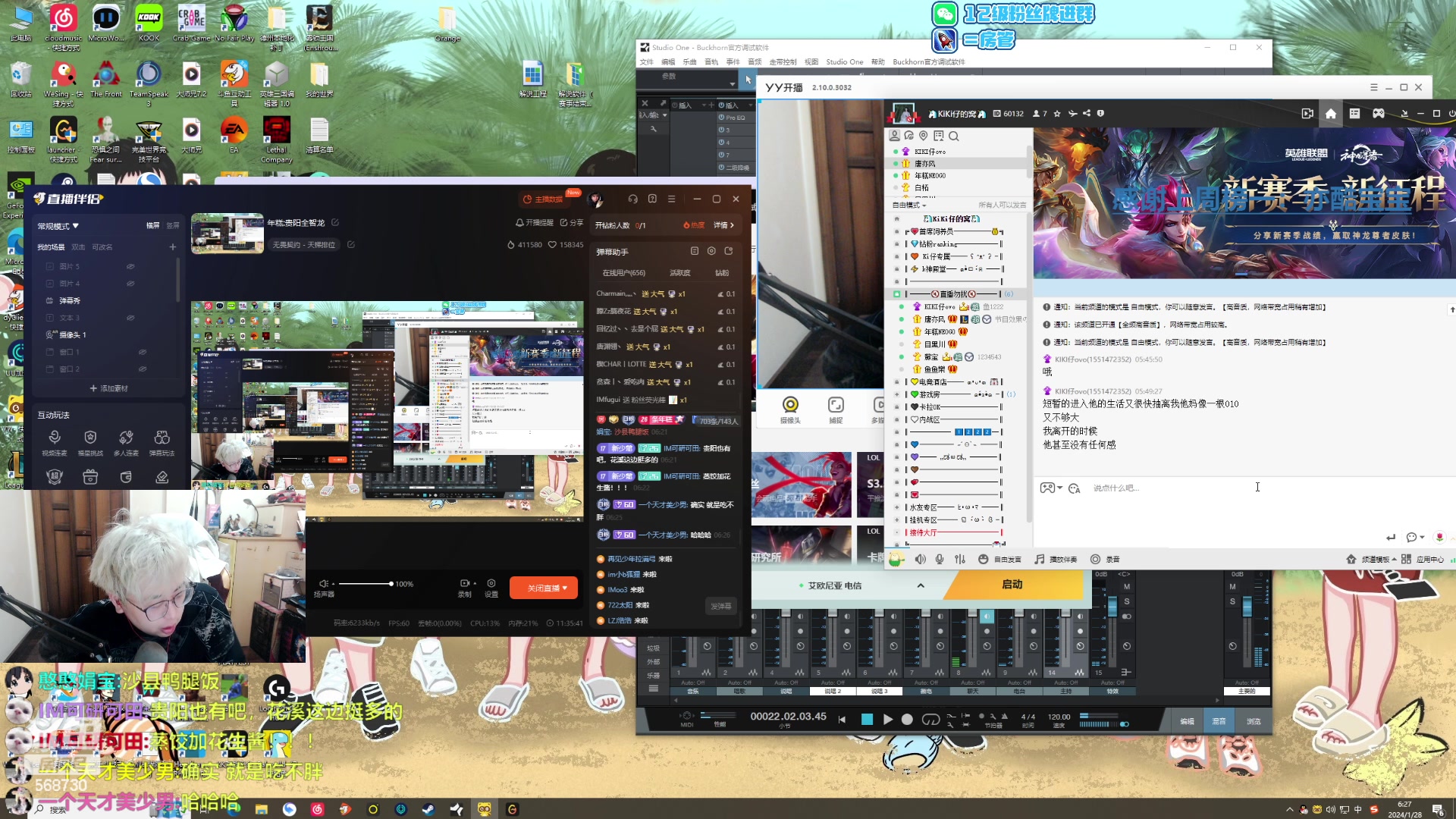Favorite the channel with the star icon
This screenshot has height=819, width=1456.
[x=1057, y=114]
